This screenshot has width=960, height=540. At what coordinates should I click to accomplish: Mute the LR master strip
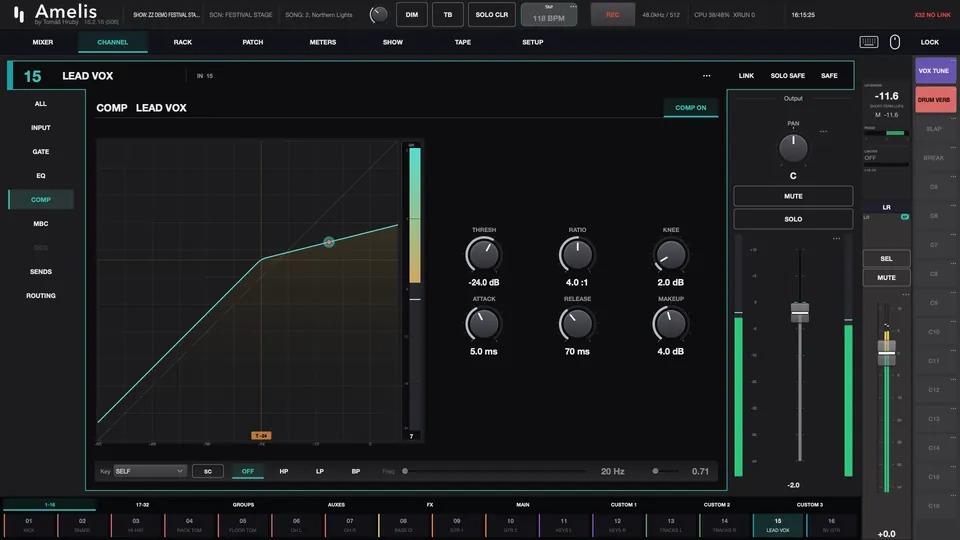[x=886, y=278]
